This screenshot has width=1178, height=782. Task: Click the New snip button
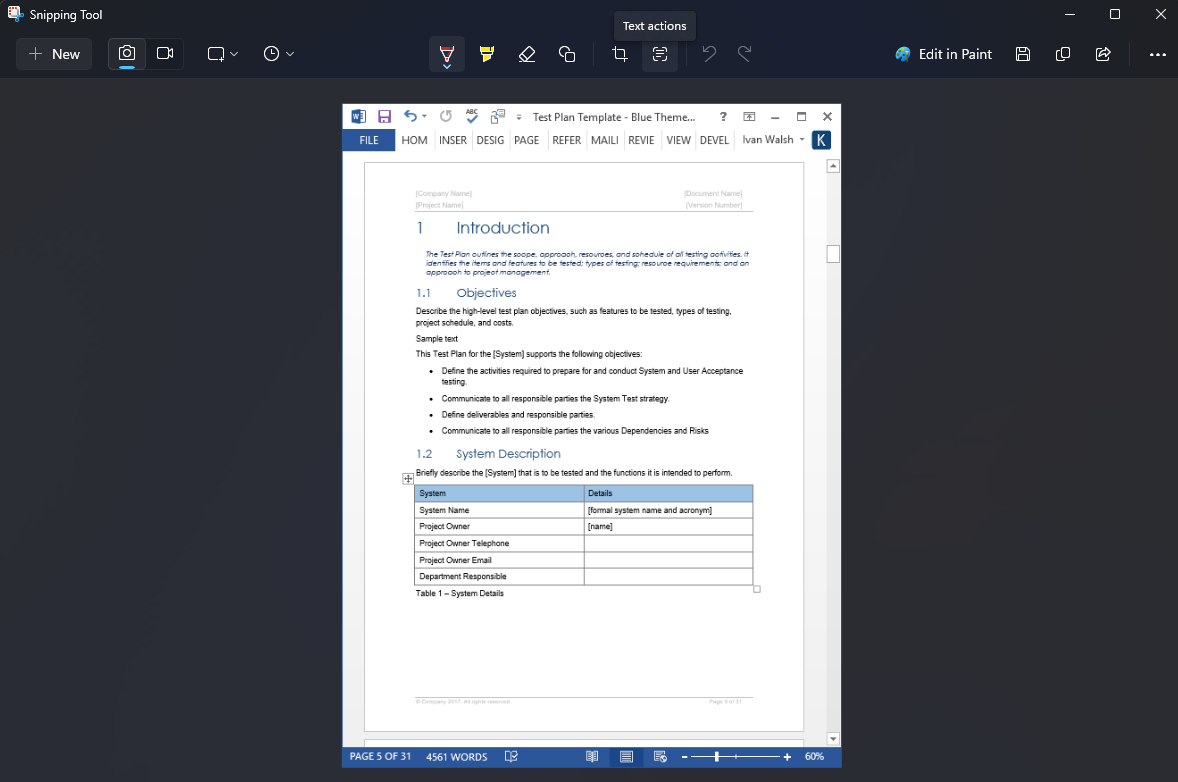(x=54, y=54)
